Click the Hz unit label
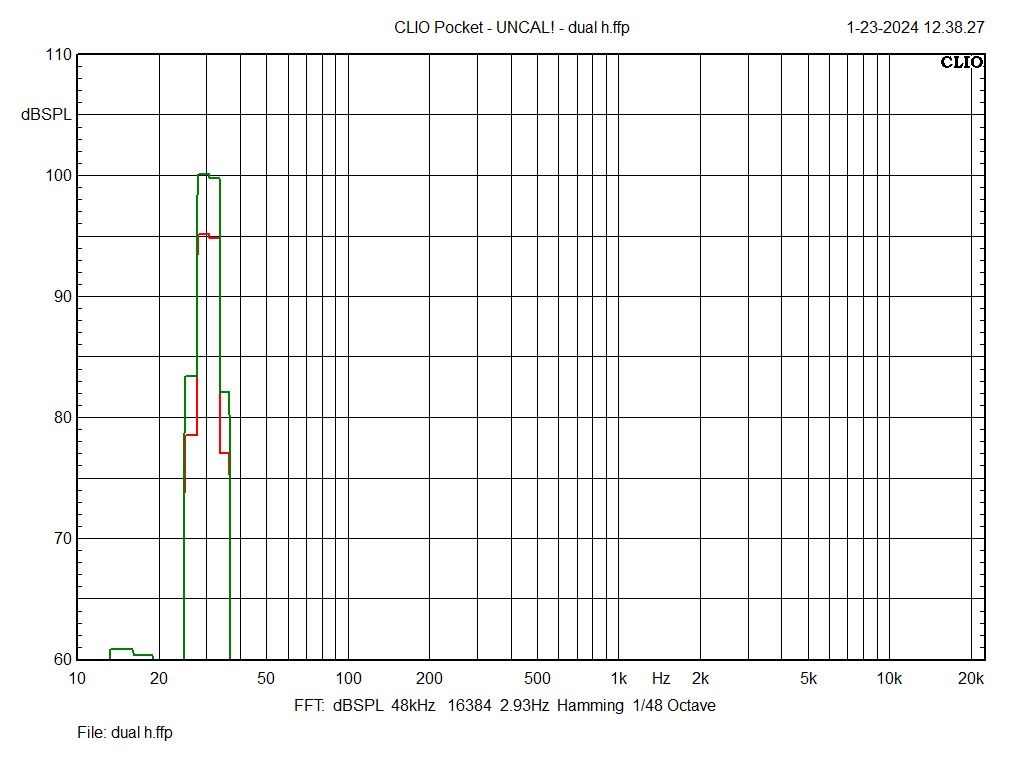This screenshot has width=1024, height=768. click(661, 679)
